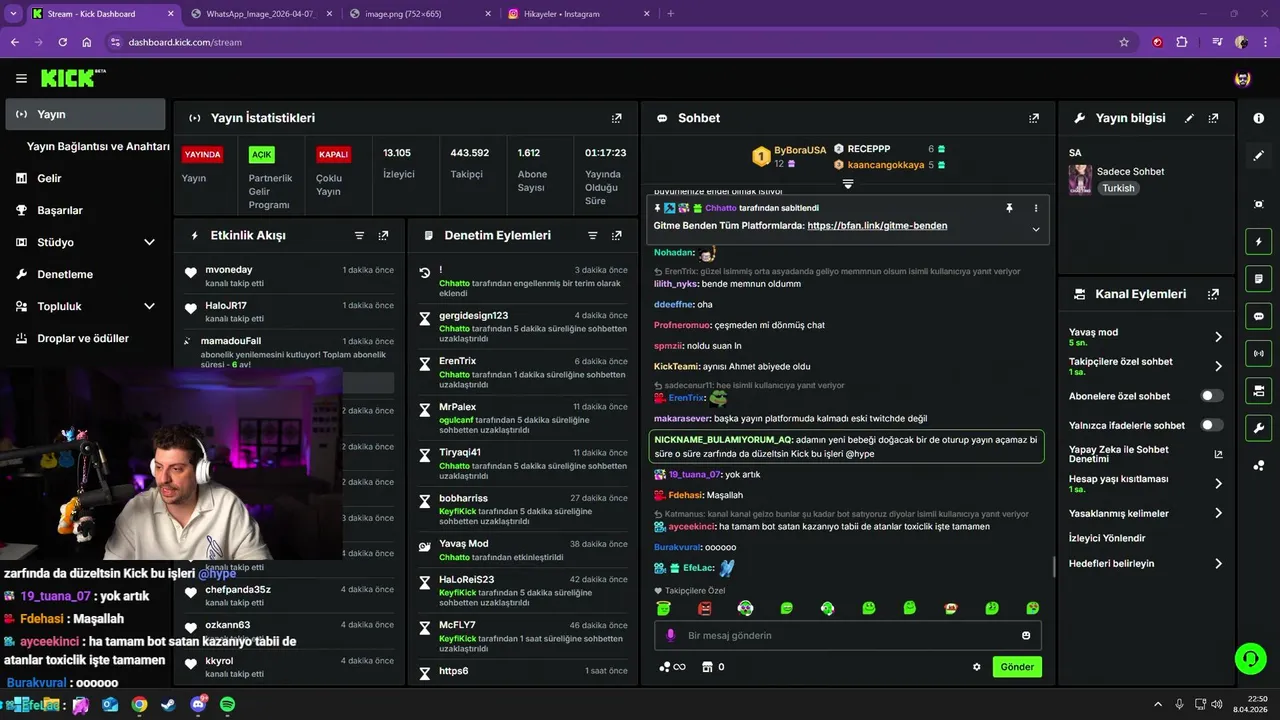Open Denetleme in the sidebar
Image resolution: width=1280 pixels, height=720 pixels.
[85, 274]
